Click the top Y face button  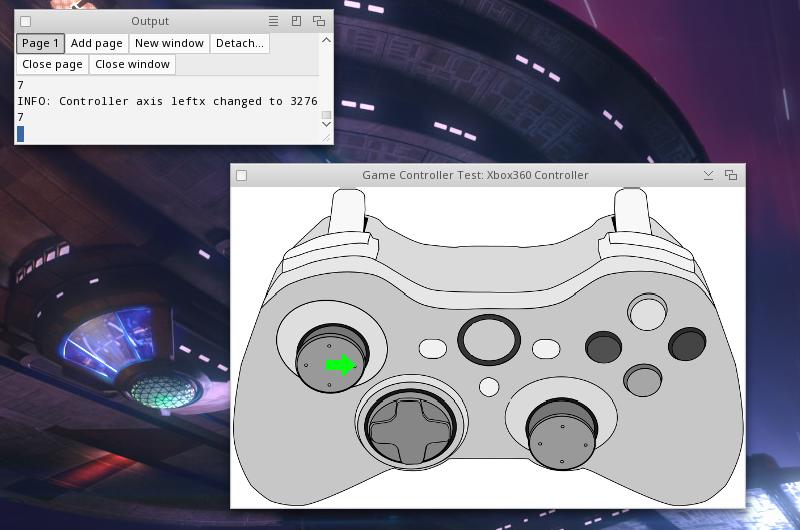[647, 312]
